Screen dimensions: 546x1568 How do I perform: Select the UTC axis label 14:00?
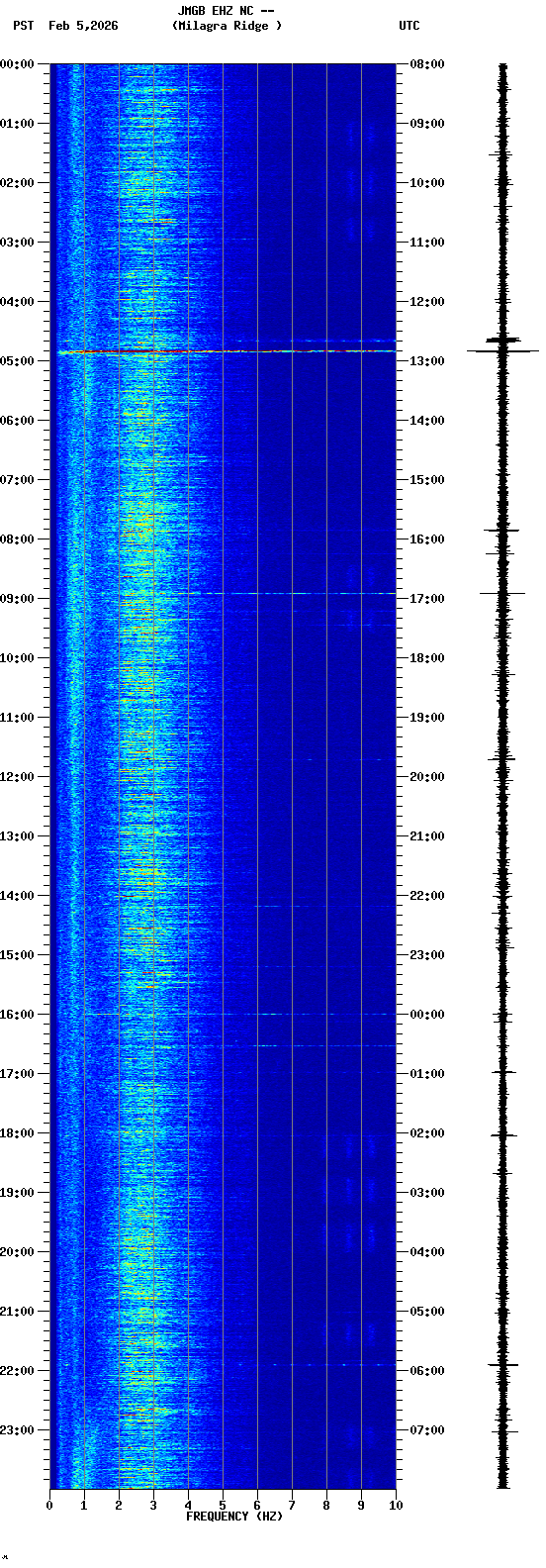pyautogui.click(x=427, y=421)
